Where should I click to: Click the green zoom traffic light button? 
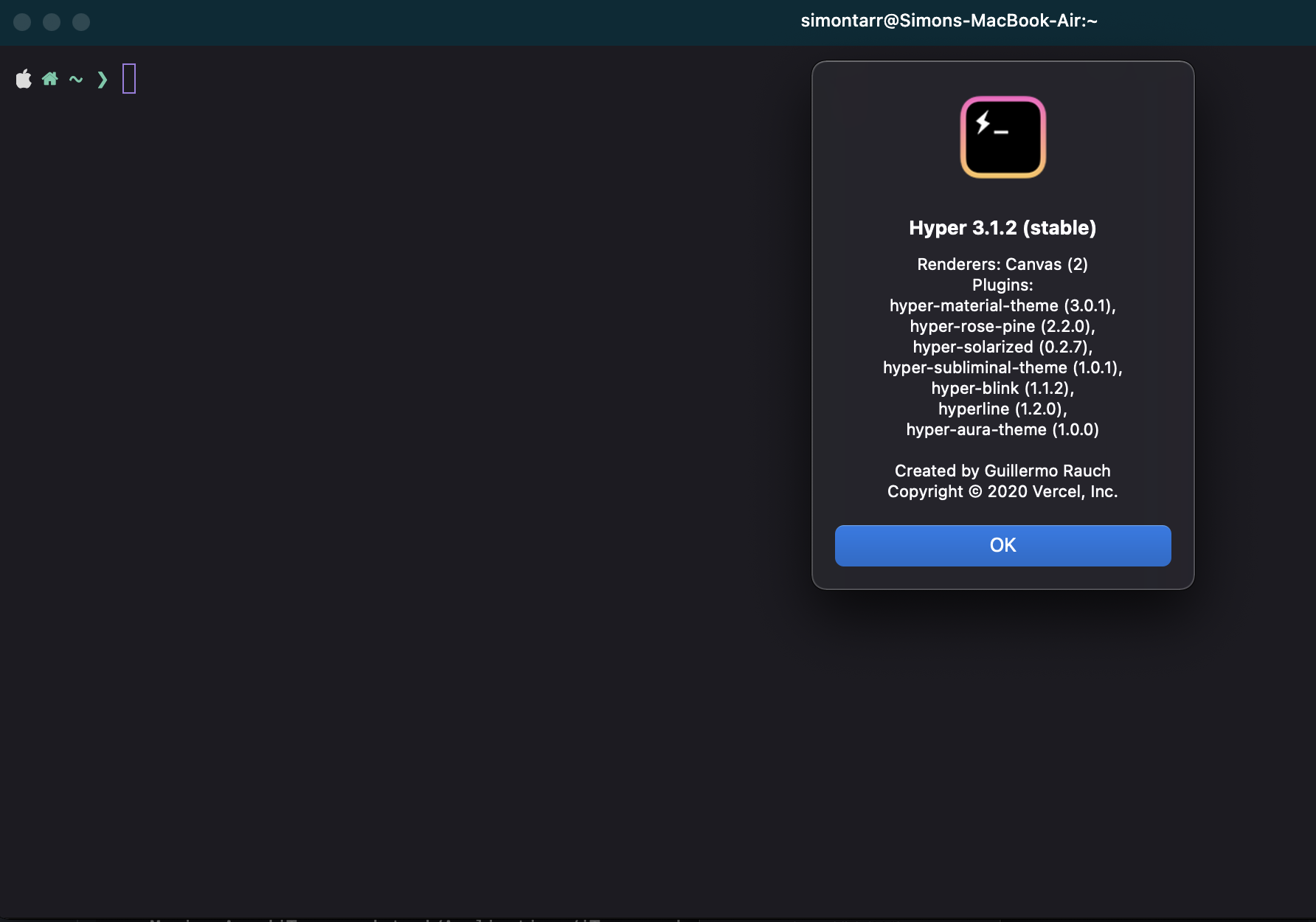82,23
